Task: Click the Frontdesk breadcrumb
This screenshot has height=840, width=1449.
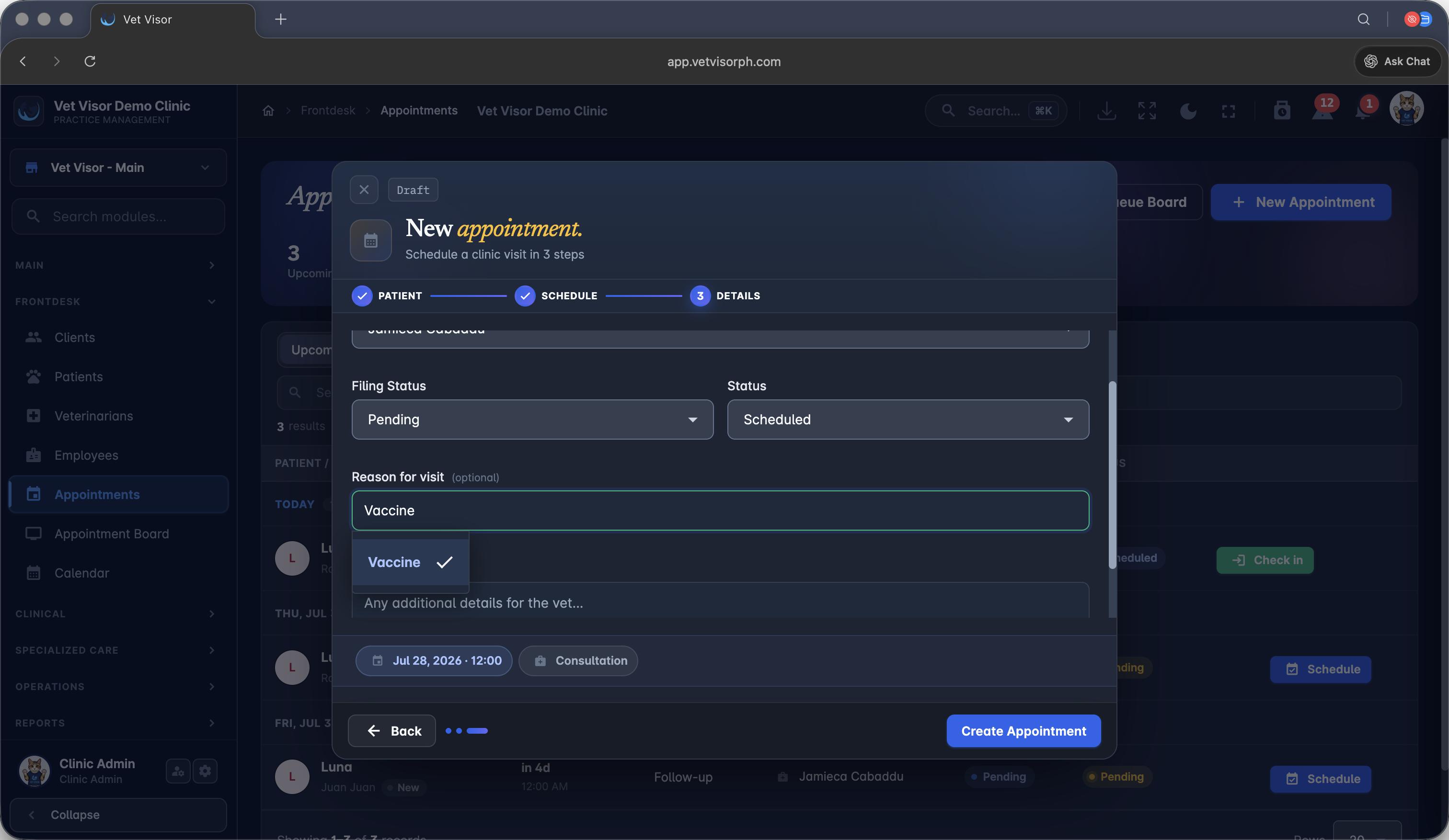Action: [328, 111]
